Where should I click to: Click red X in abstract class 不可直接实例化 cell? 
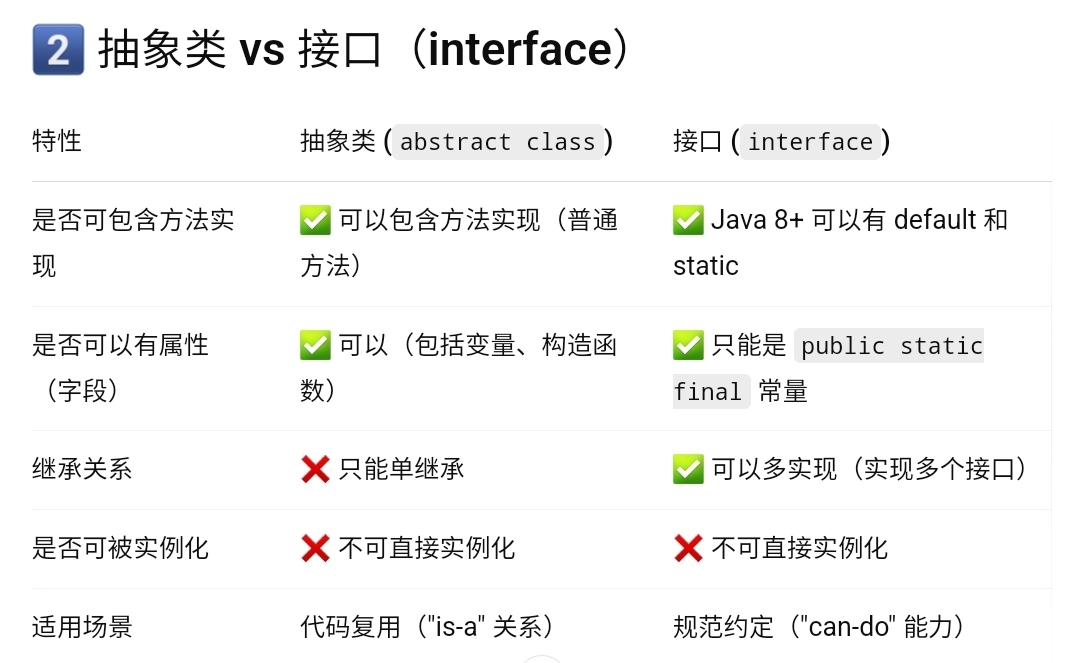[315, 548]
